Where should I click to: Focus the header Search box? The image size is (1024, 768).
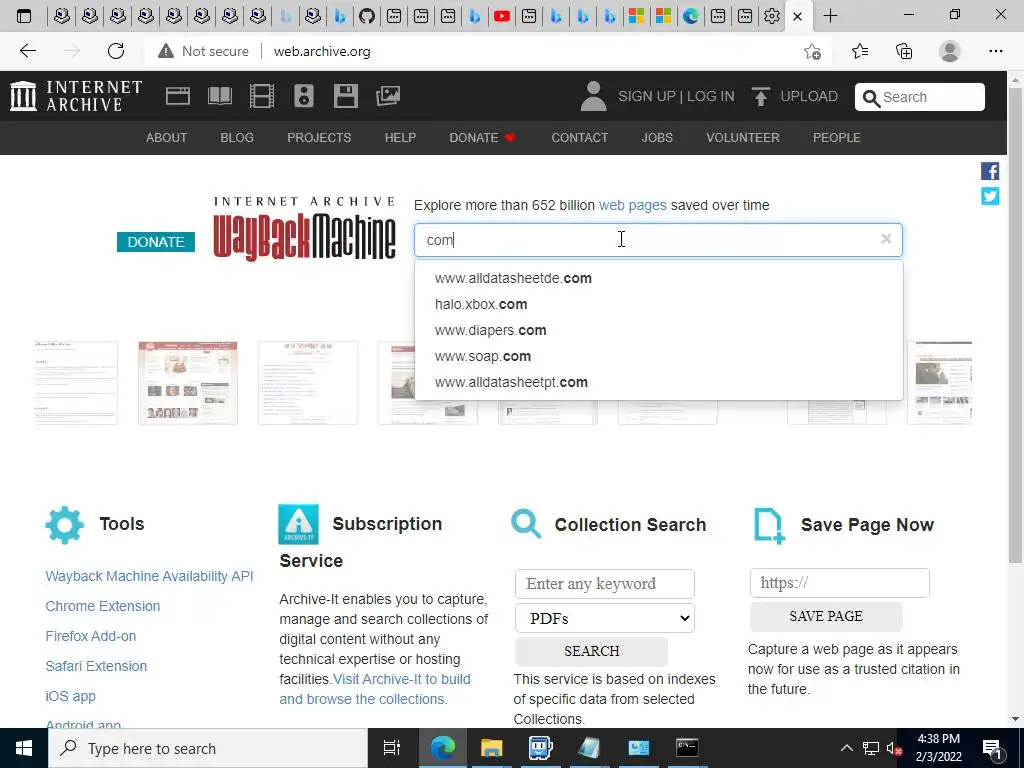click(x=920, y=97)
